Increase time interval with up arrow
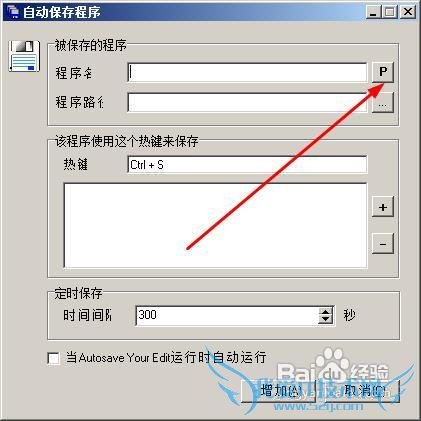Image resolution: width=421 pixels, height=421 pixels. click(325, 311)
